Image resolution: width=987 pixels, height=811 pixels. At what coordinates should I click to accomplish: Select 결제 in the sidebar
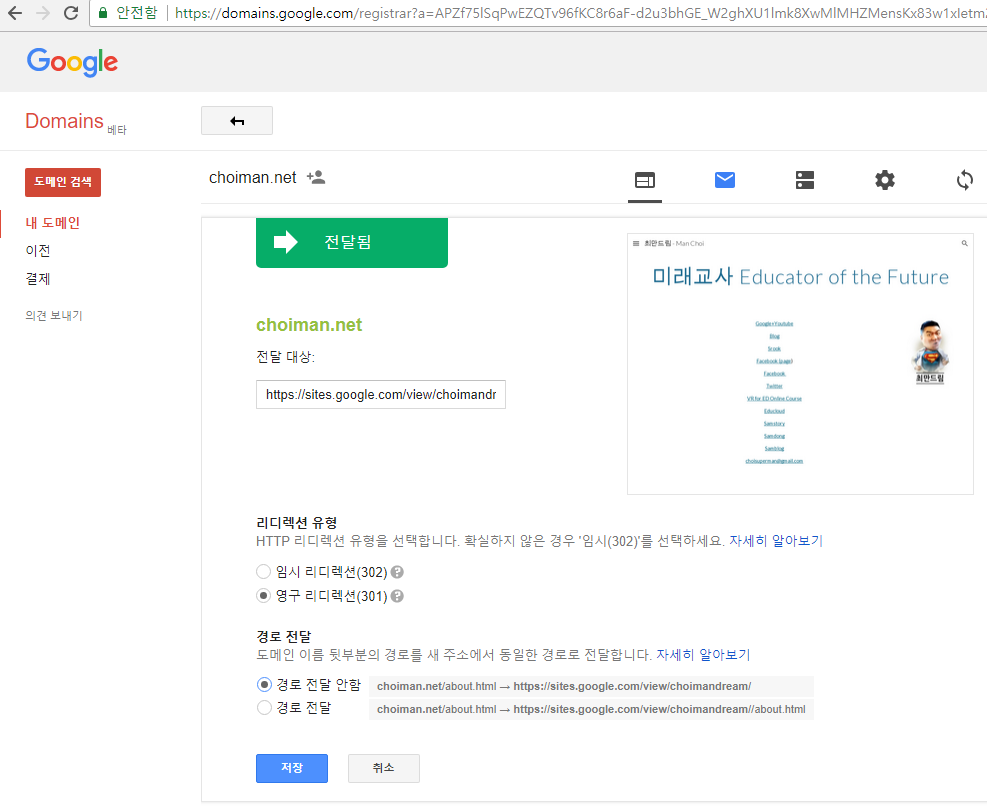(x=38, y=279)
